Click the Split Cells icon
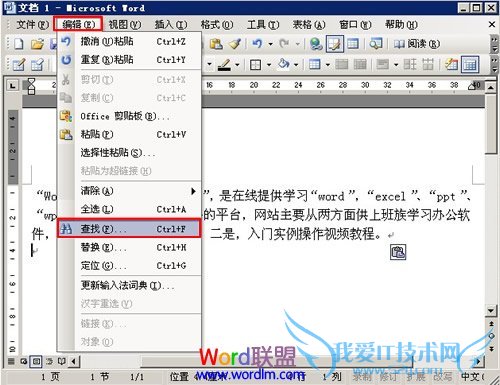This screenshot has height=385, width=500. (x=360, y=64)
